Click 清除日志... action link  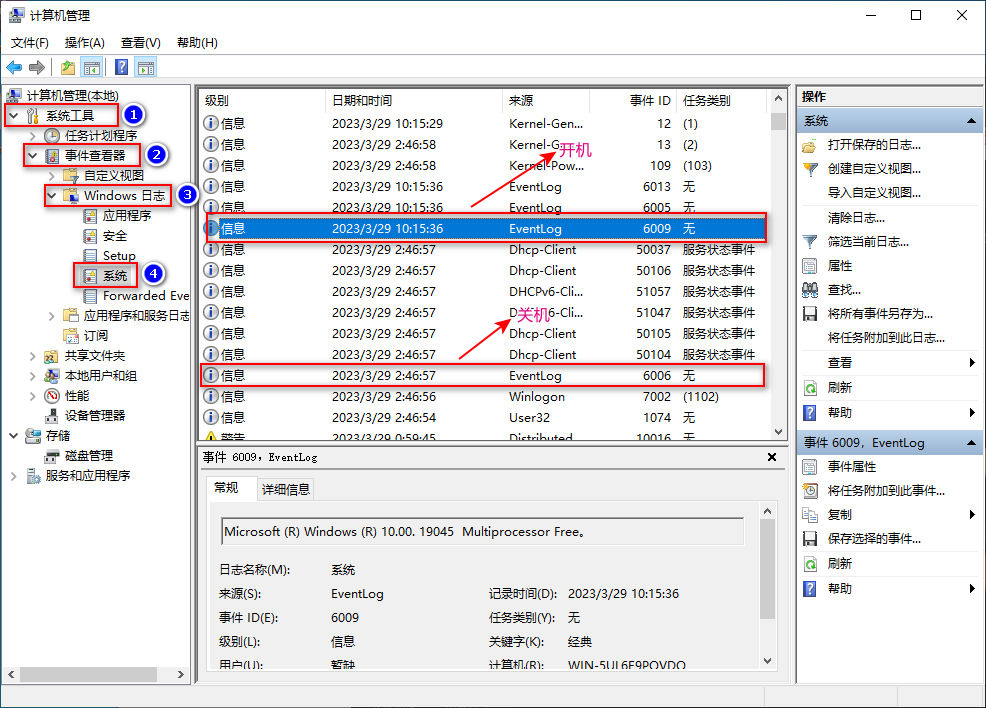[856, 218]
